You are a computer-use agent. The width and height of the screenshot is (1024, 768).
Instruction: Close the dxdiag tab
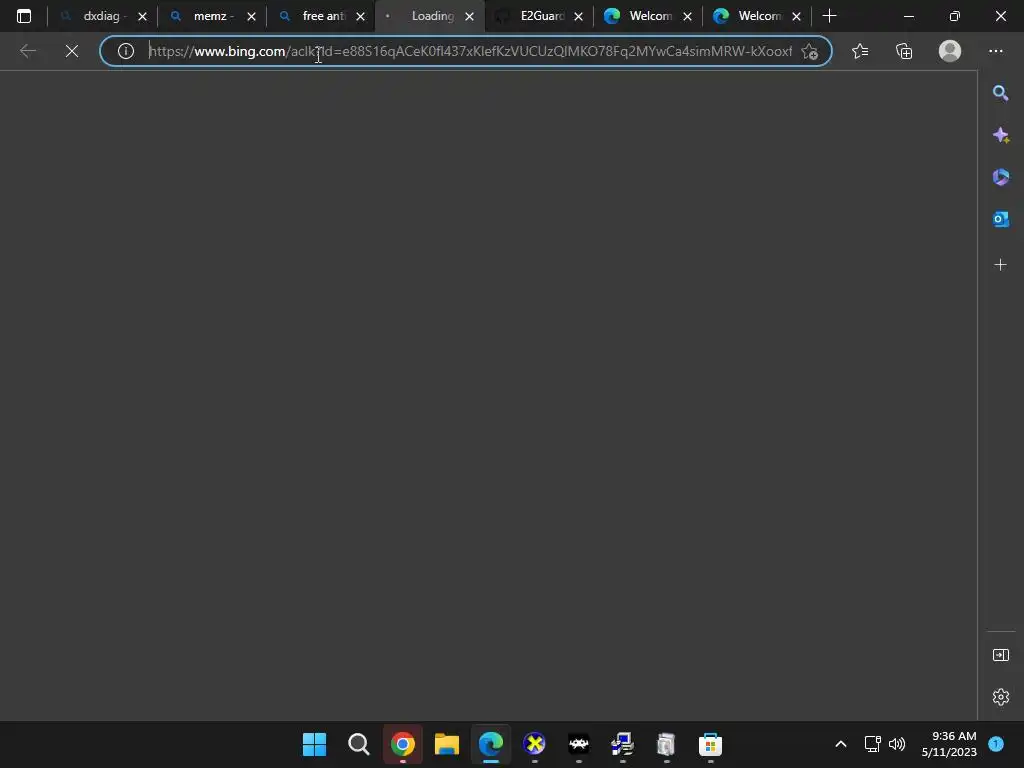142,16
